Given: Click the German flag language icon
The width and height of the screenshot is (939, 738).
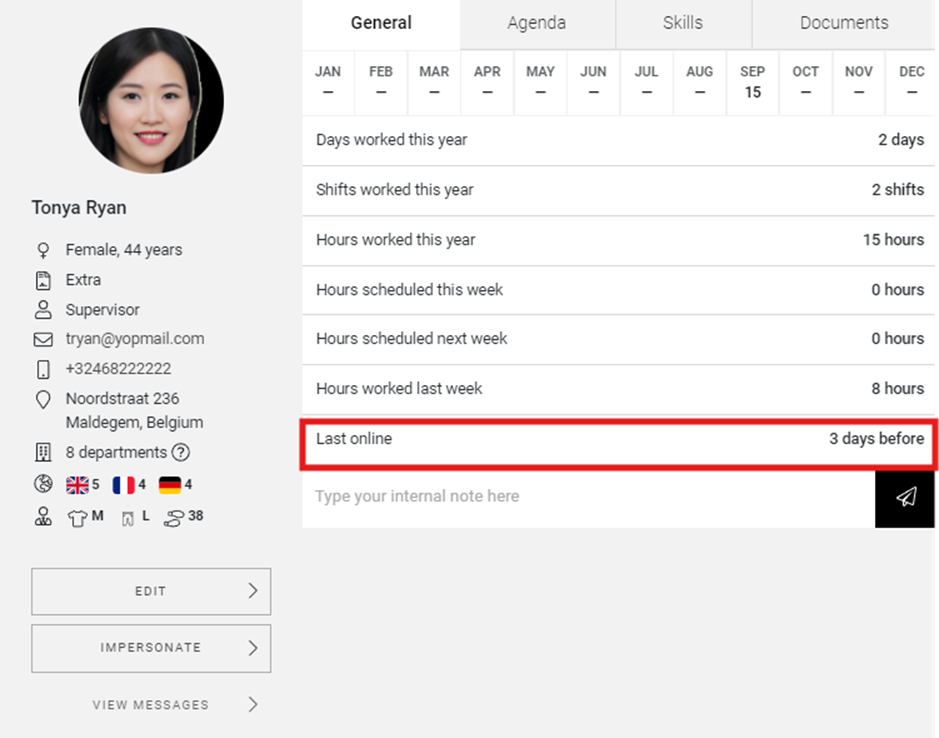Looking at the screenshot, I should (x=169, y=485).
